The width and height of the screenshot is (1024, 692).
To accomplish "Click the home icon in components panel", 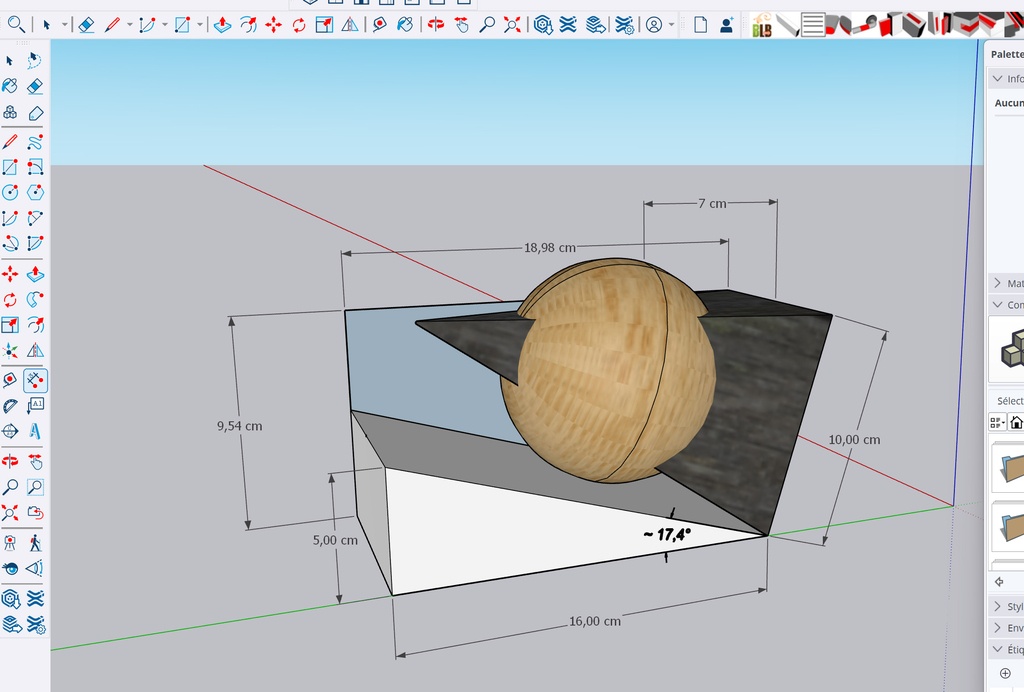I will coord(1016,424).
